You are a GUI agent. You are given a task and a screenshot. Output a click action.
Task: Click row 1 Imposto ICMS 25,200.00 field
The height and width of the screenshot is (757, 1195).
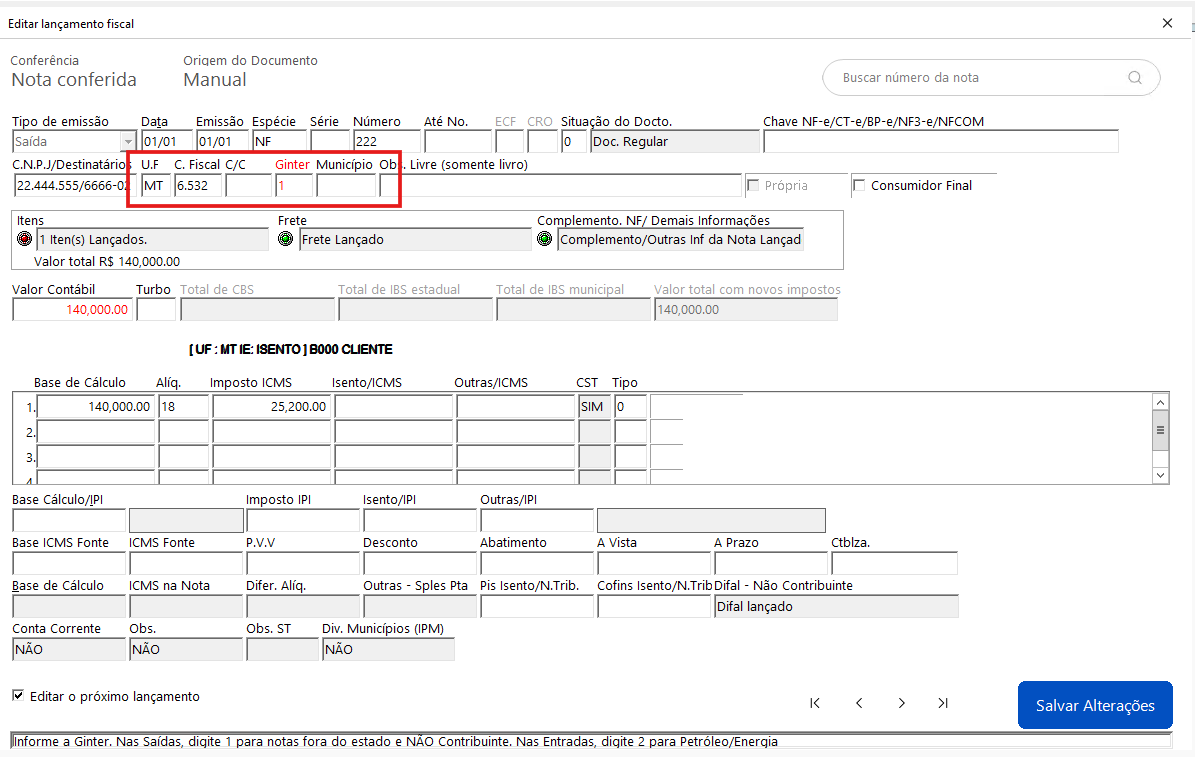pyautogui.click(x=272, y=407)
